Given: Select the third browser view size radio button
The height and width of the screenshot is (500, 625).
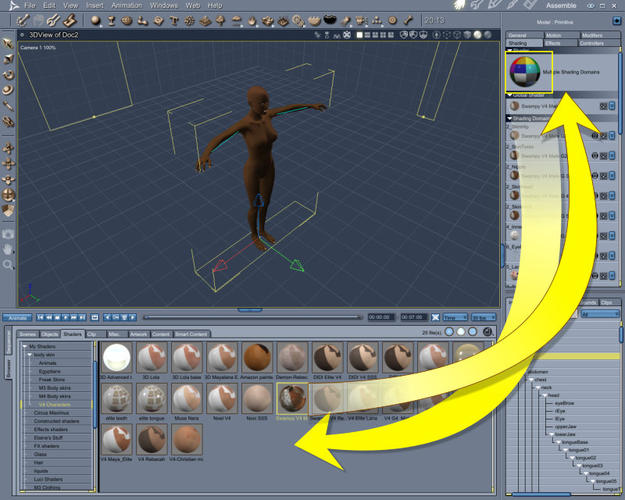Looking at the screenshot, I should click(472, 332).
